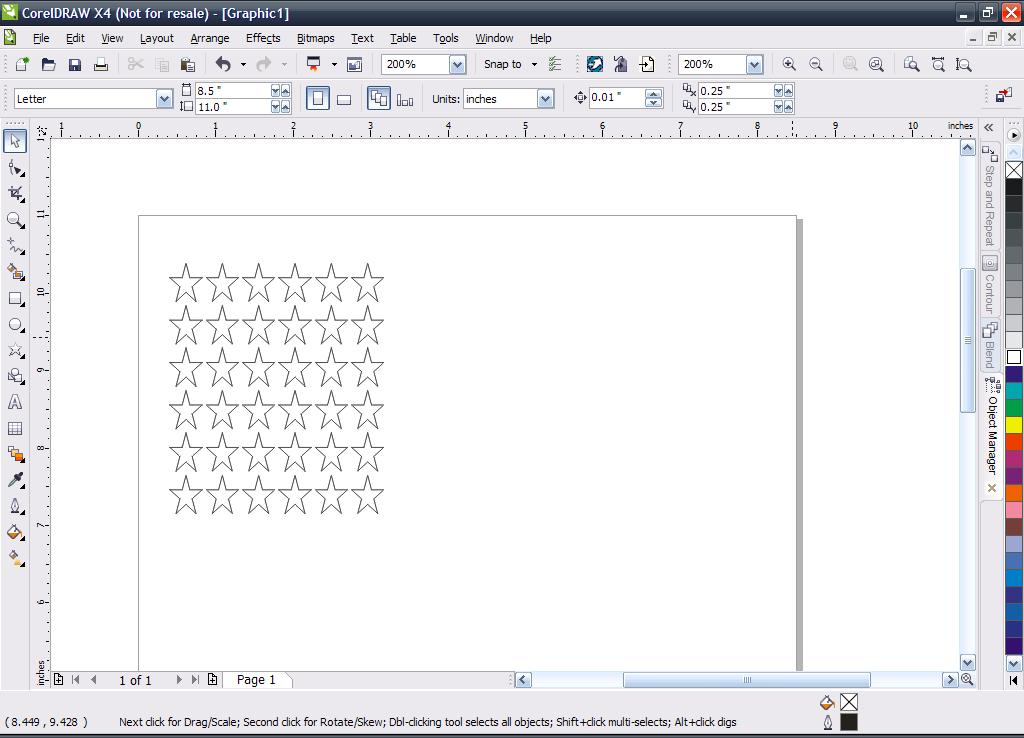Image resolution: width=1024 pixels, height=738 pixels.
Task: Open the Letter paper size dropdown
Action: (x=164, y=99)
